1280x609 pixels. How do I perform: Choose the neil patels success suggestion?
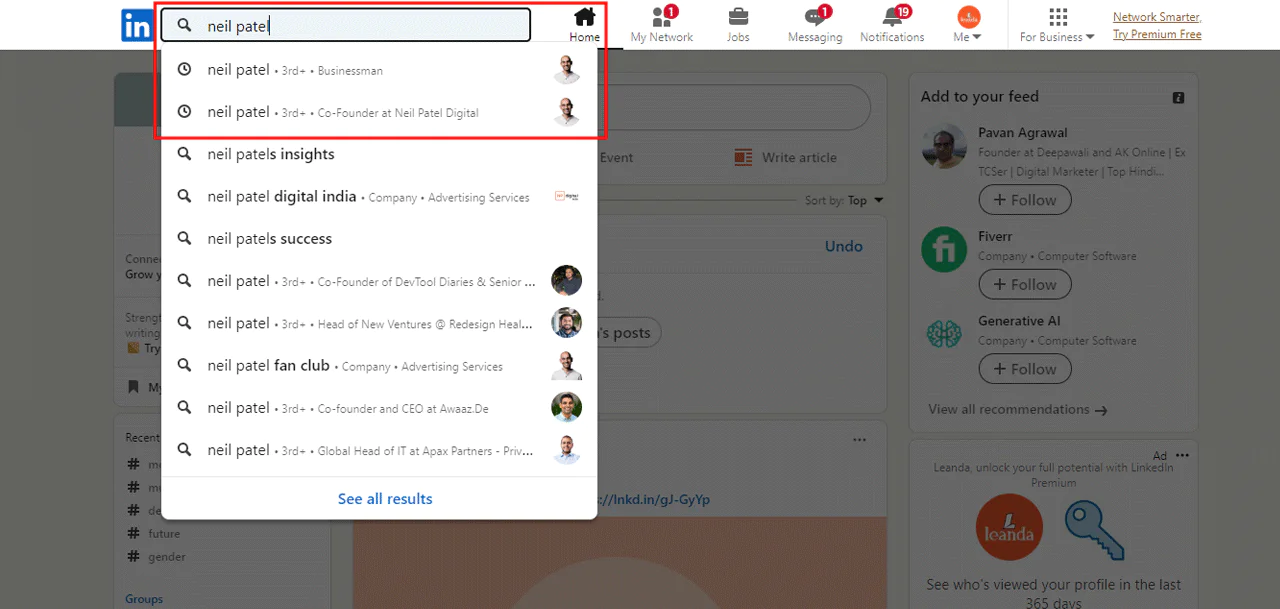[379, 239]
